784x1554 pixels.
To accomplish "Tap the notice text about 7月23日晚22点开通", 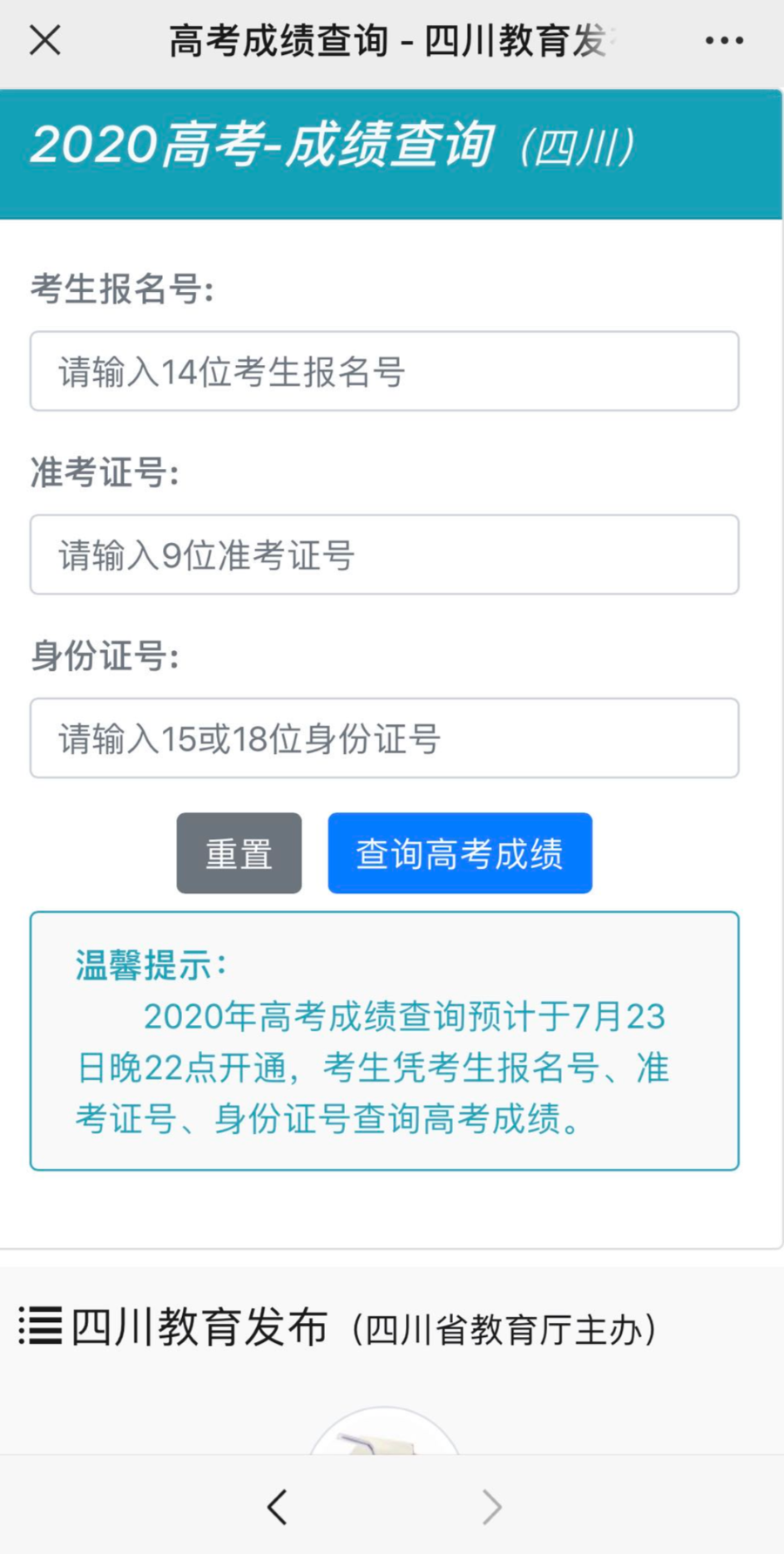I will (375, 1068).
